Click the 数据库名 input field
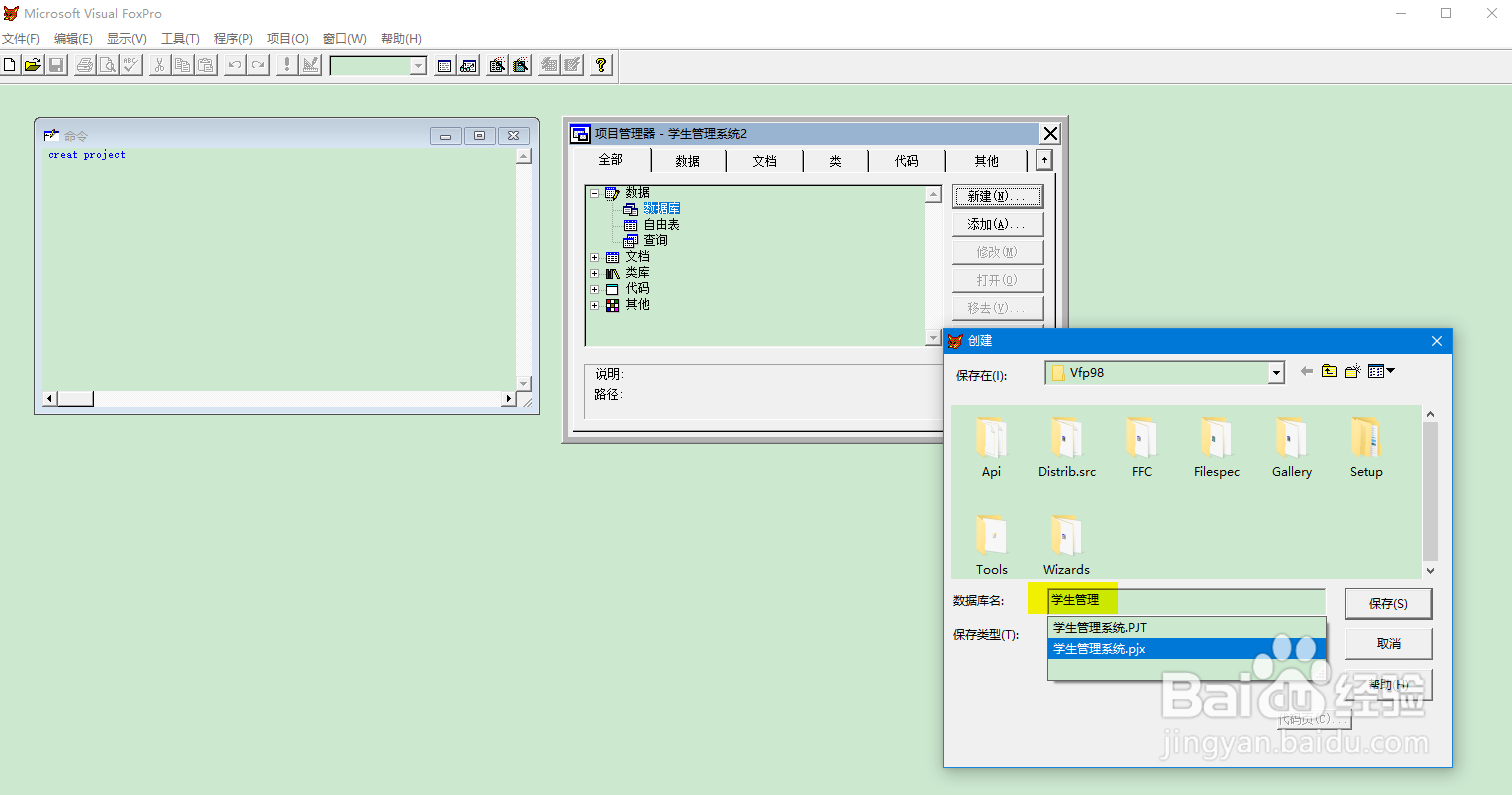Viewport: 1512px width, 795px height. 1186,600
